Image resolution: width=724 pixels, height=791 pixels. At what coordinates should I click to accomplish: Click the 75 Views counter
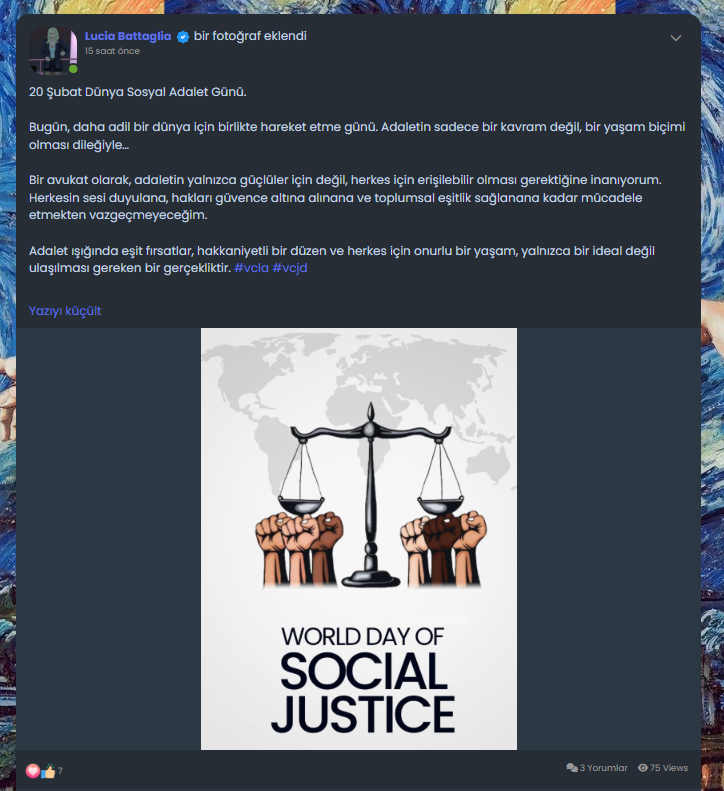tap(669, 768)
